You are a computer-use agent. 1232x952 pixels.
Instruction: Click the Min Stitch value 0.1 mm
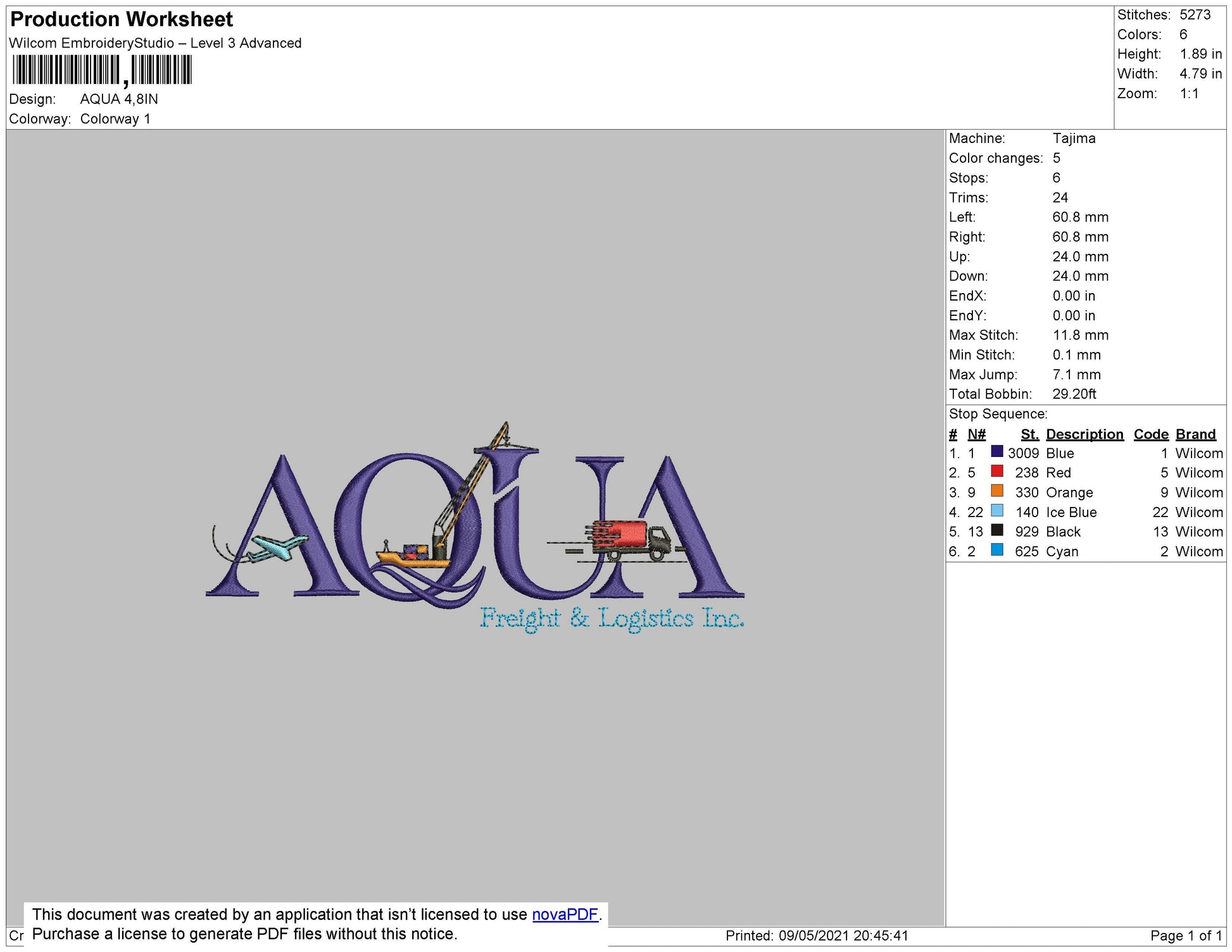click(x=1076, y=354)
